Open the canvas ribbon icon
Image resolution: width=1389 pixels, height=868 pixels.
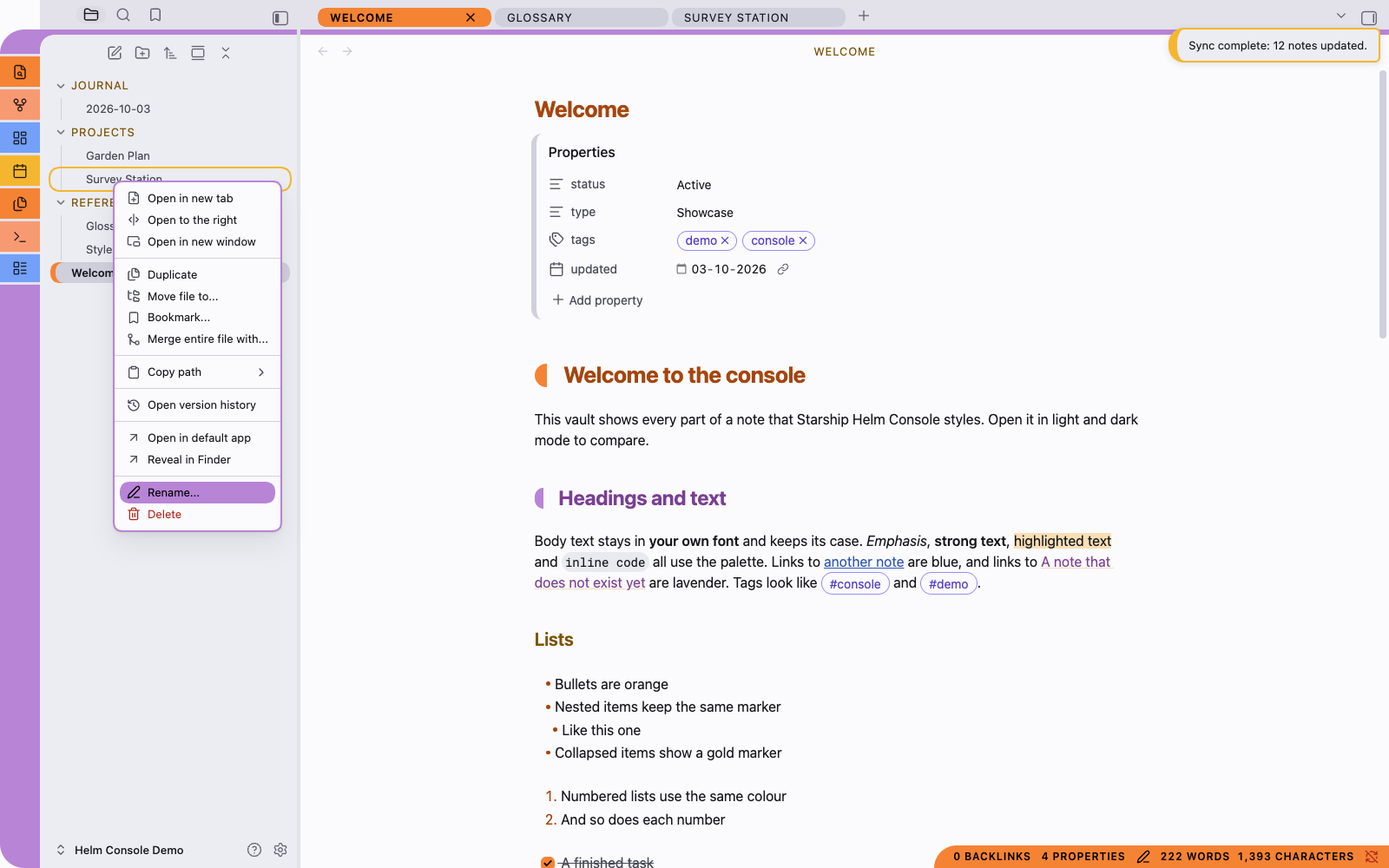point(20,138)
